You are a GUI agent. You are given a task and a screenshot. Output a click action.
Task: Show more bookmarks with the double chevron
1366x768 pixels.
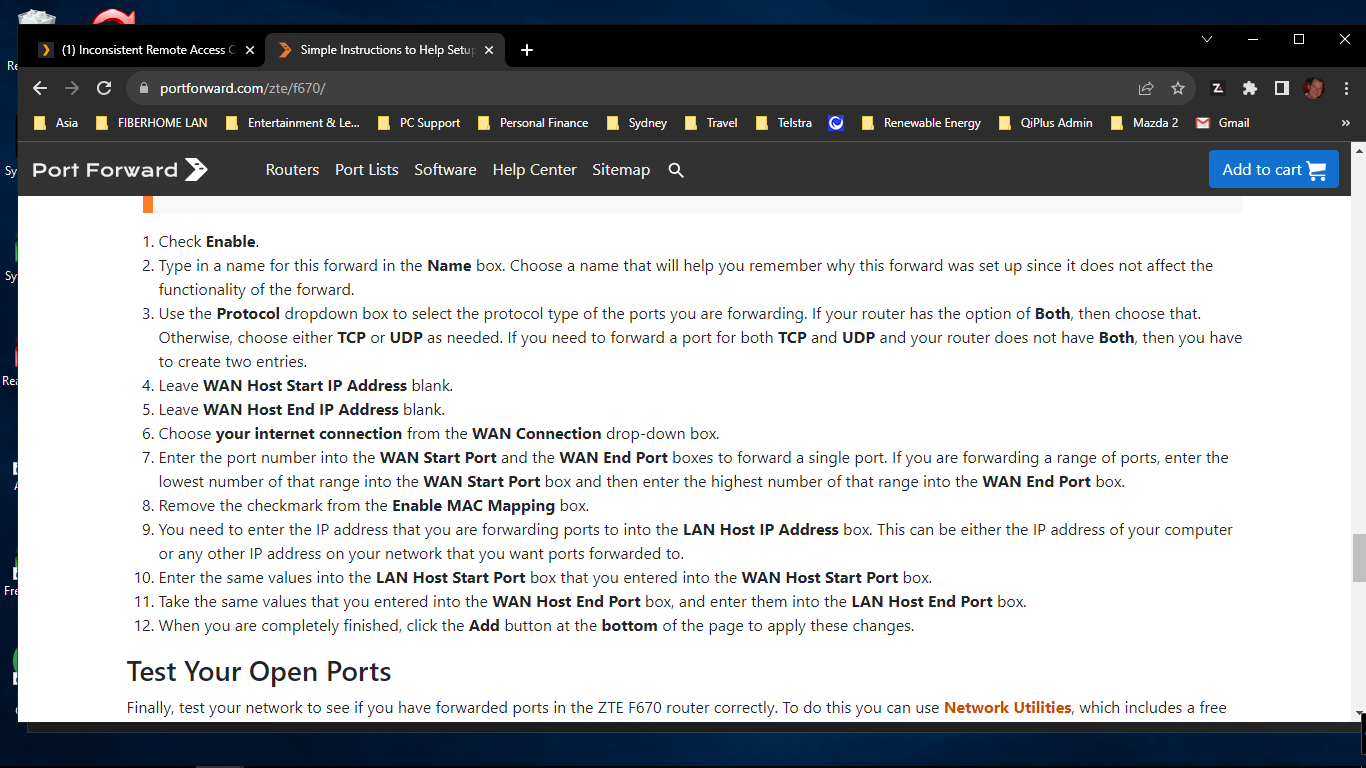(1345, 123)
